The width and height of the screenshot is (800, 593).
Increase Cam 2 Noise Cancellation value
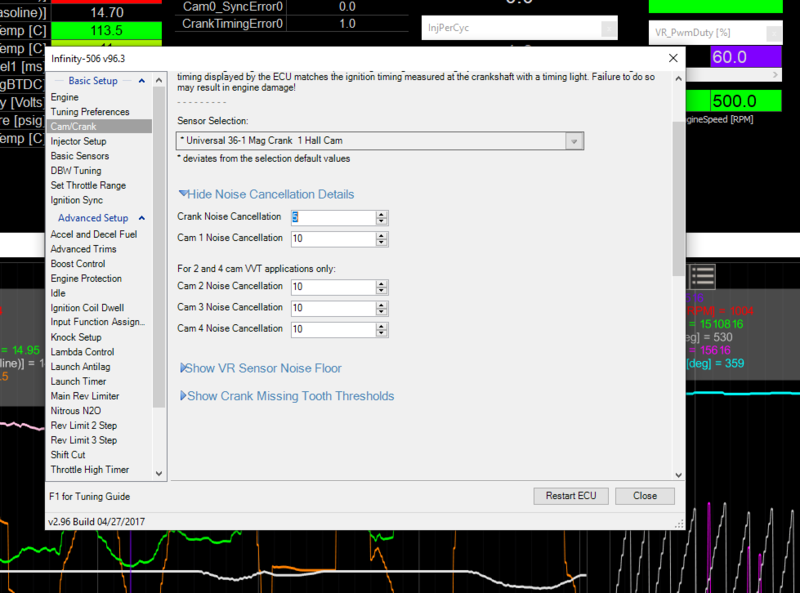[x=381, y=283]
